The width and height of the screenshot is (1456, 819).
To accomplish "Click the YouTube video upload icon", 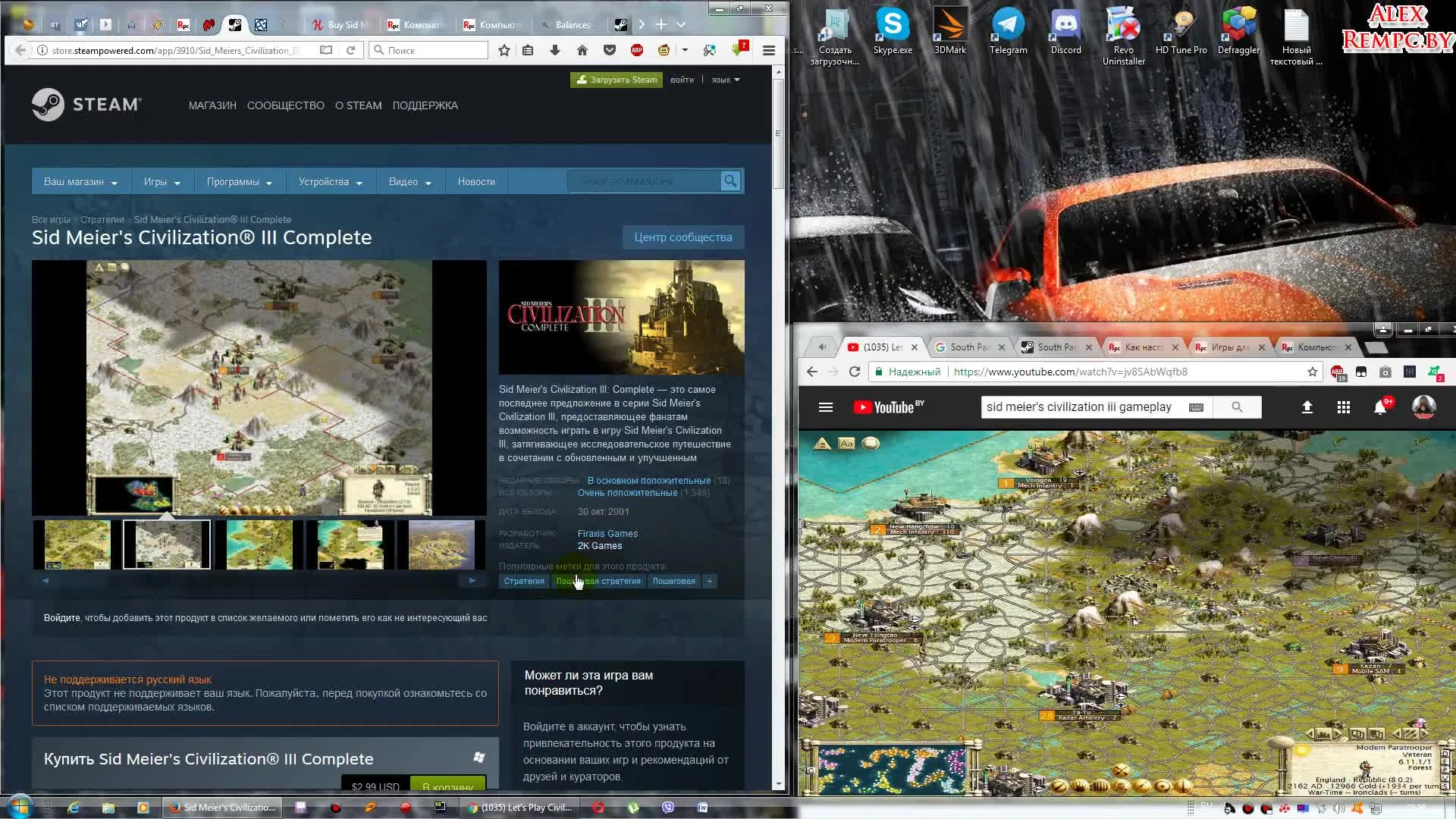I will (x=1307, y=407).
